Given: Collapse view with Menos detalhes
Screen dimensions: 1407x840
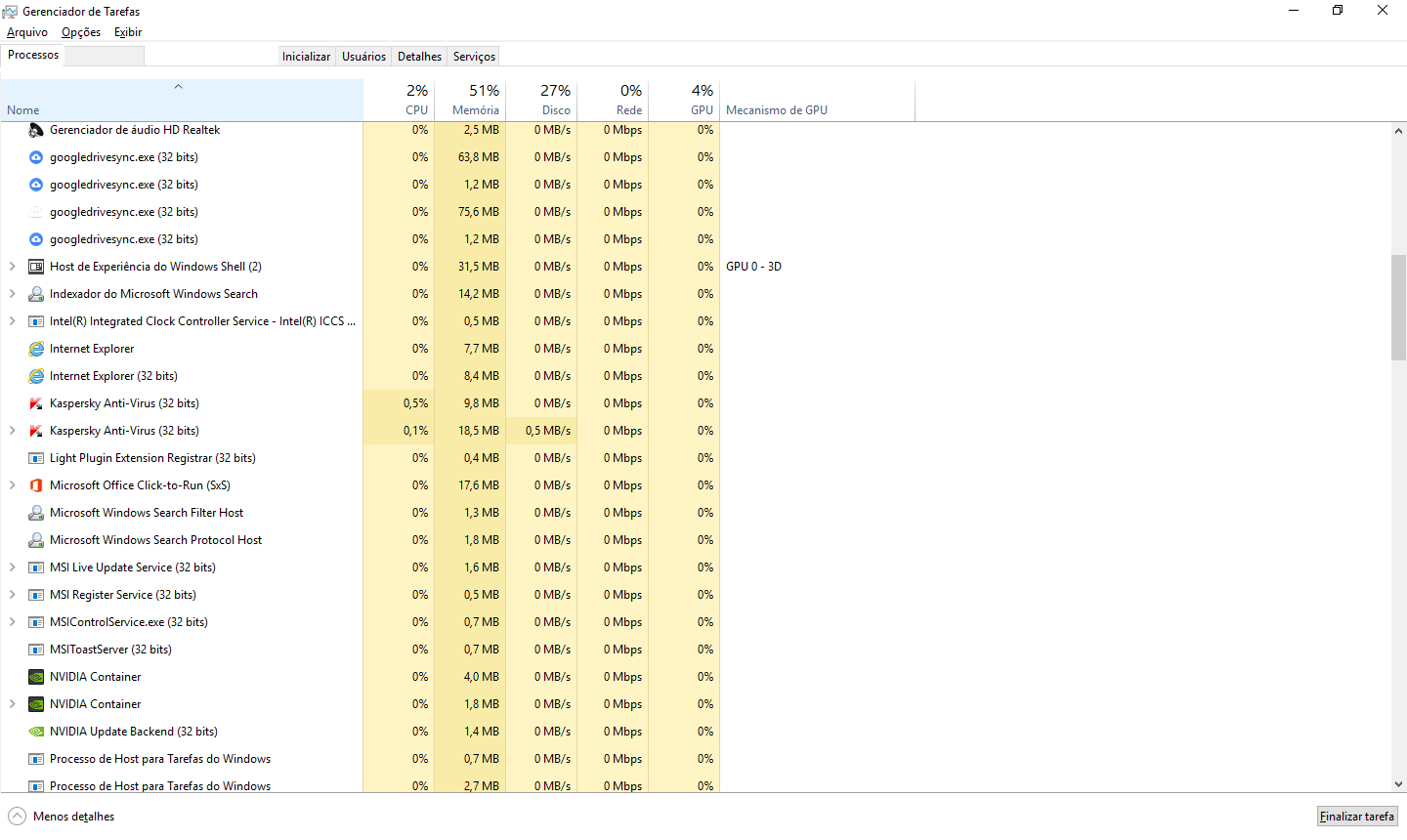Looking at the screenshot, I should (62, 817).
